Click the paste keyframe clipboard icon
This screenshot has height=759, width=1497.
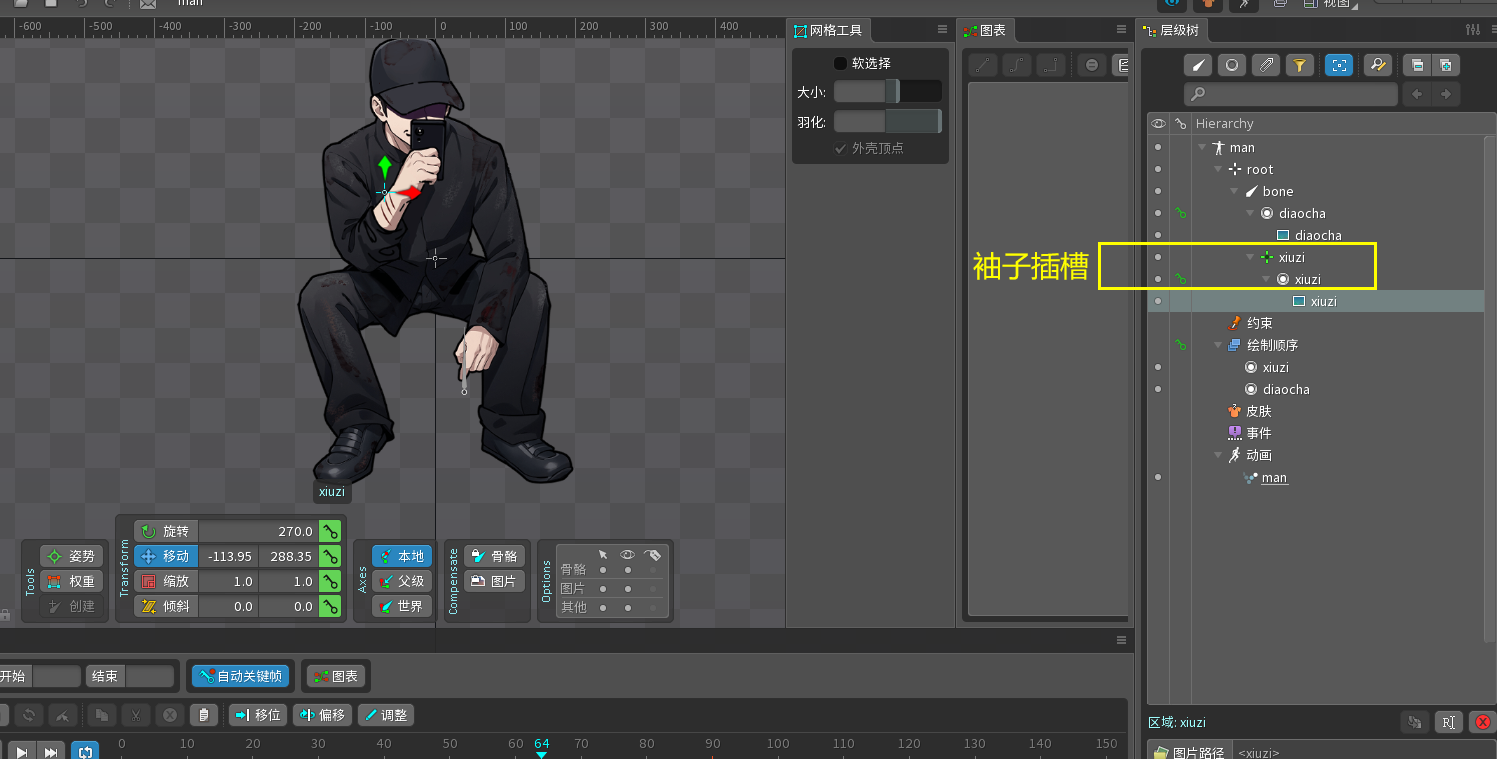tap(204, 715)
